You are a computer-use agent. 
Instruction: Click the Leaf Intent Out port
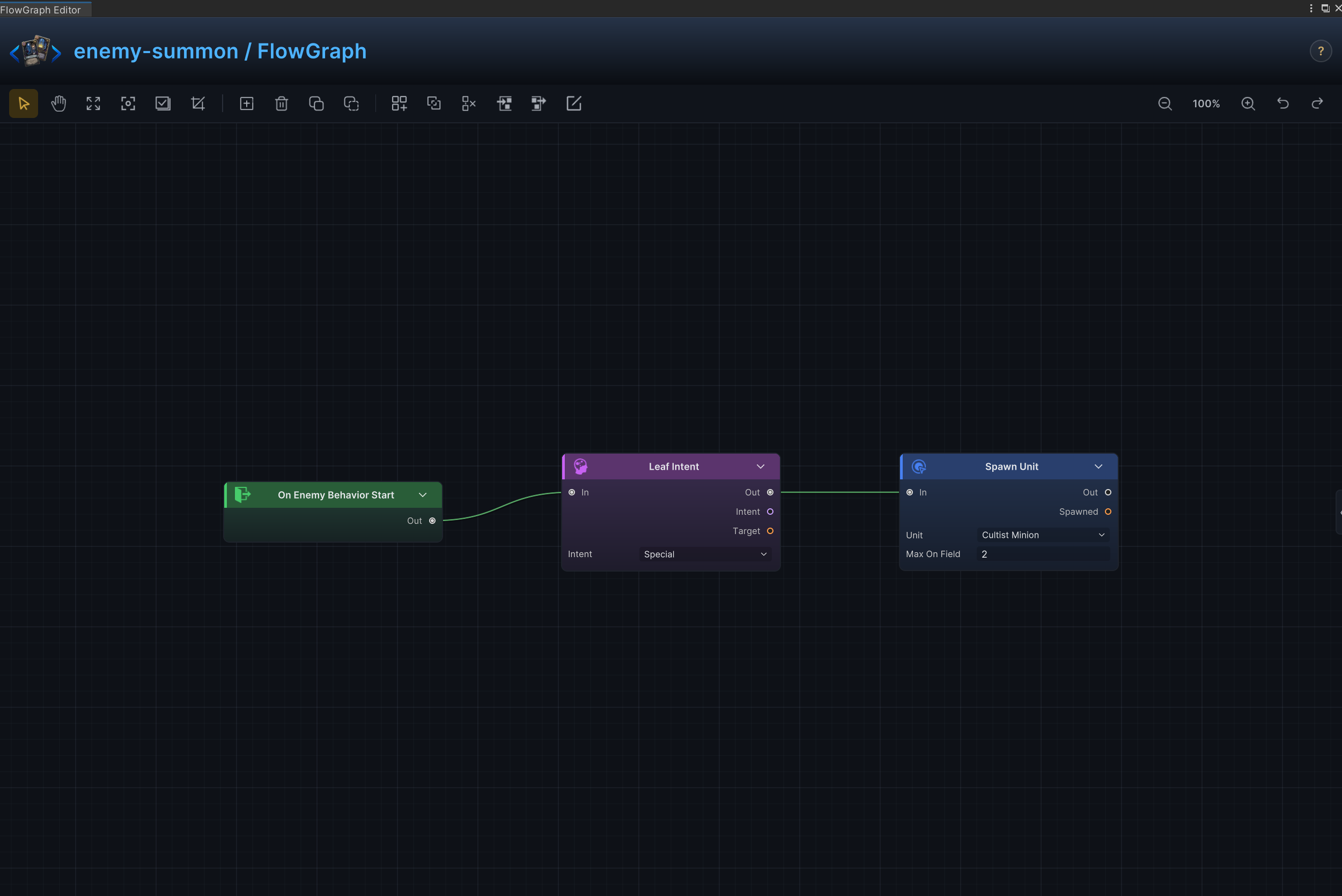[770, 492]
